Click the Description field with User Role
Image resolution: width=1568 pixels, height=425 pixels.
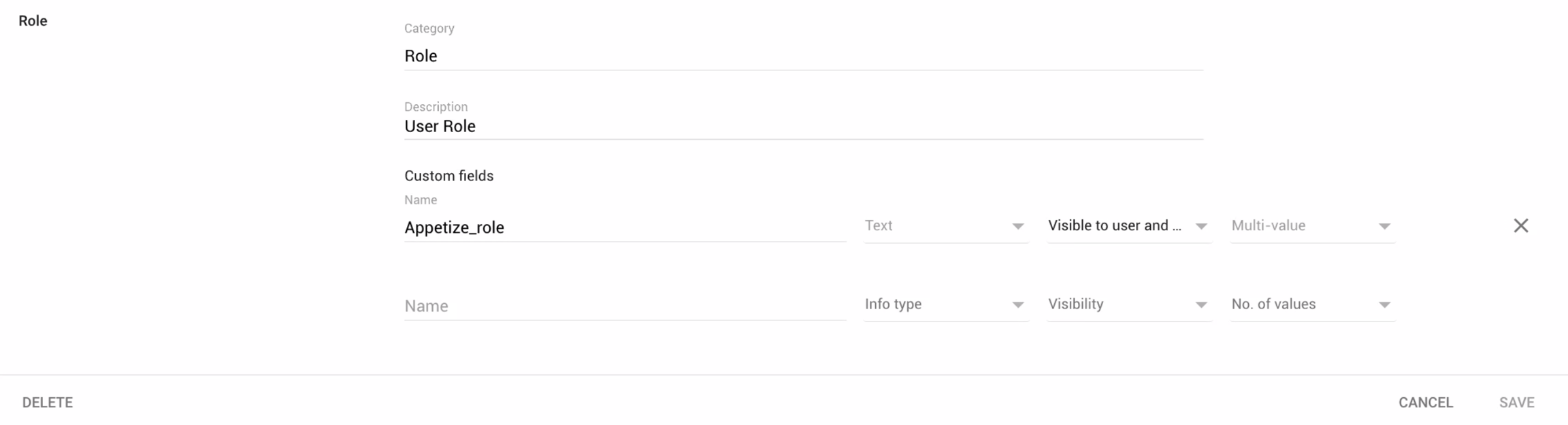tap(803, 126)
